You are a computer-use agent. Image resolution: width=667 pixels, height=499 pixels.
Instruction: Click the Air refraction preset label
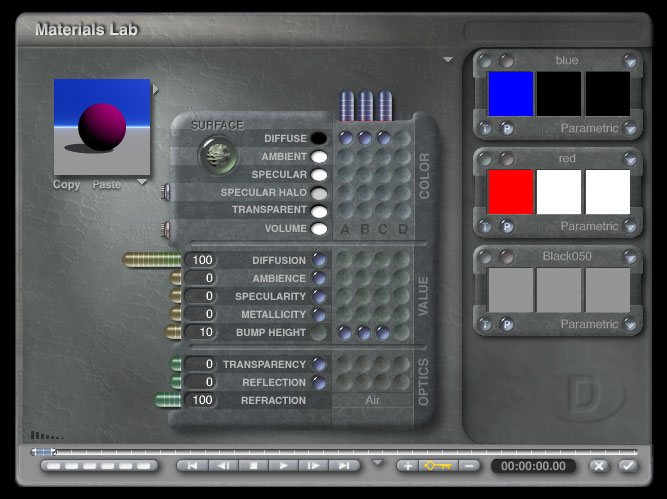pos(373,400)
